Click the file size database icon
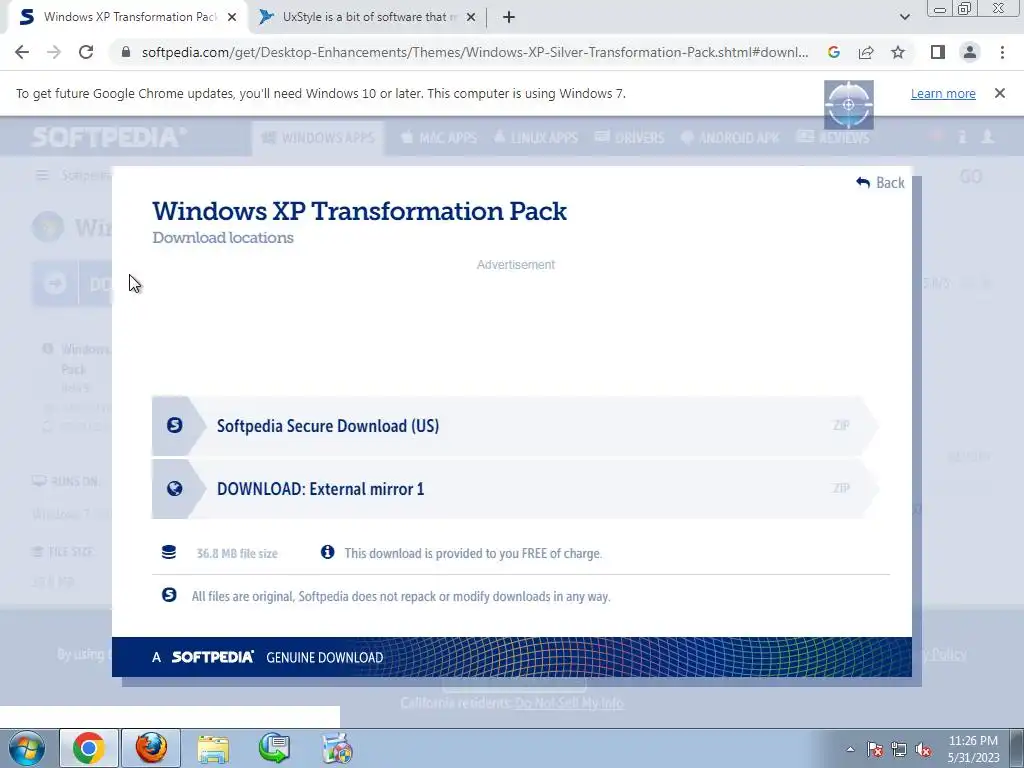This screenshot has width=1024, height=768. point(168,552)
